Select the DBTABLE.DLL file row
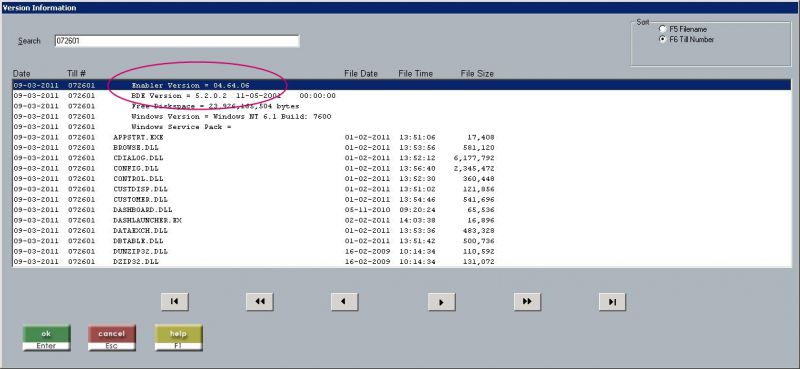Screen dimensions: 800x369 click(x=402, y=241)
